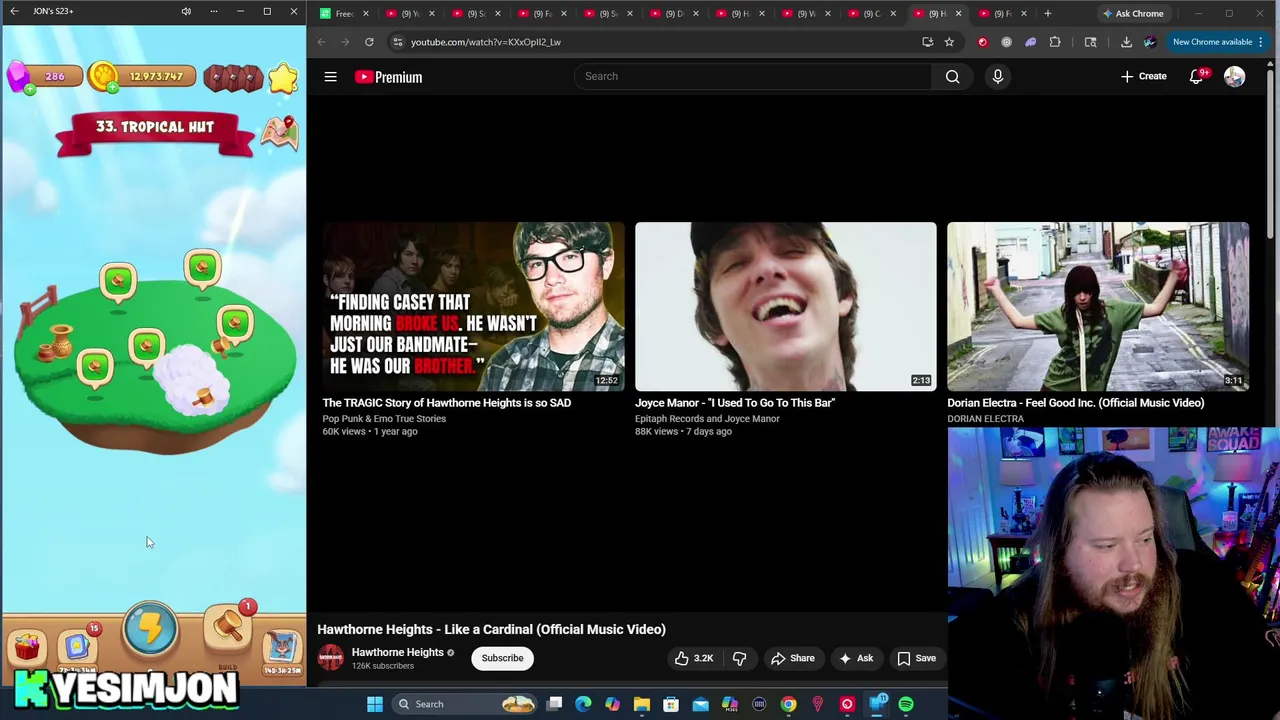Open Spotify from the taskbar
Image resolution: width=1280 pixels, height=720 pixels.
[905, 704]
